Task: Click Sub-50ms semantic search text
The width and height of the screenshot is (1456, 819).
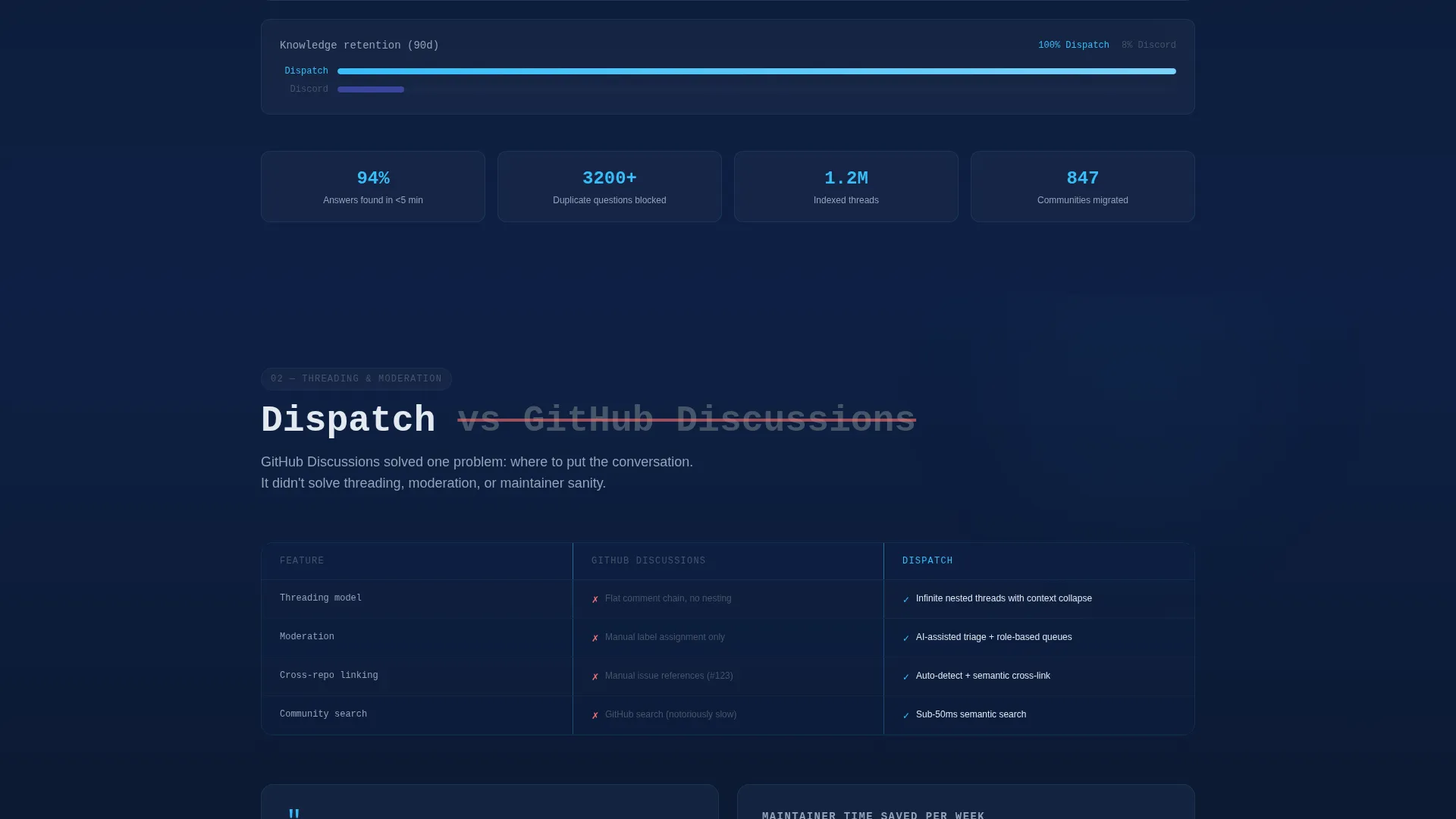Action: [x=971, y=714]
